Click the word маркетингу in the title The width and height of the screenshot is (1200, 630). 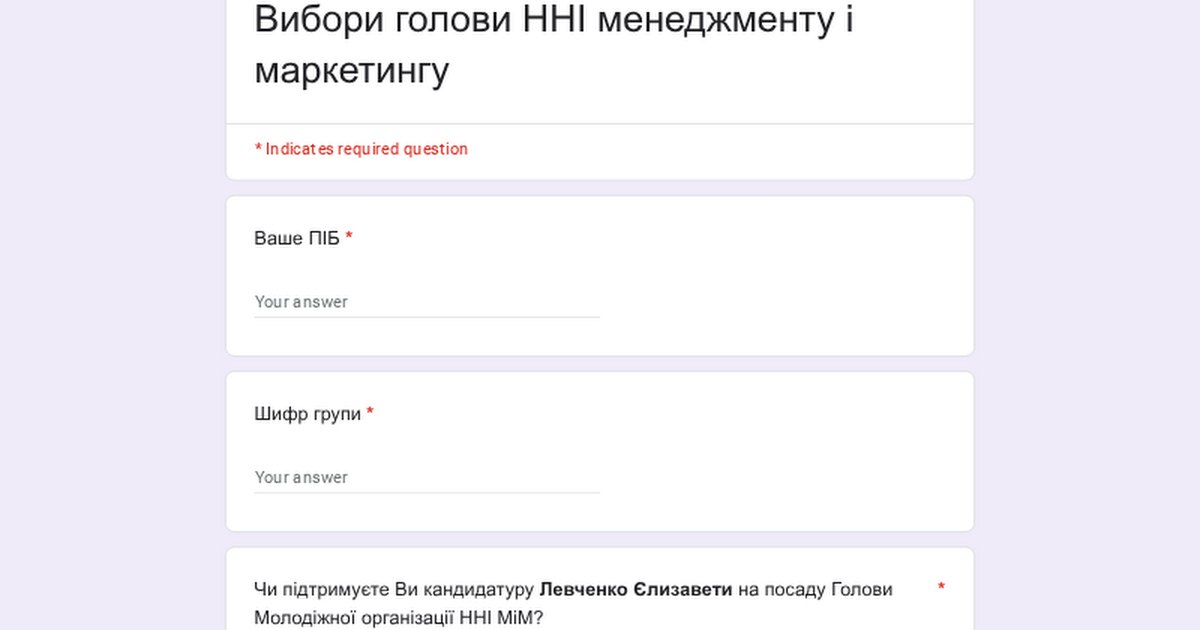352,70
